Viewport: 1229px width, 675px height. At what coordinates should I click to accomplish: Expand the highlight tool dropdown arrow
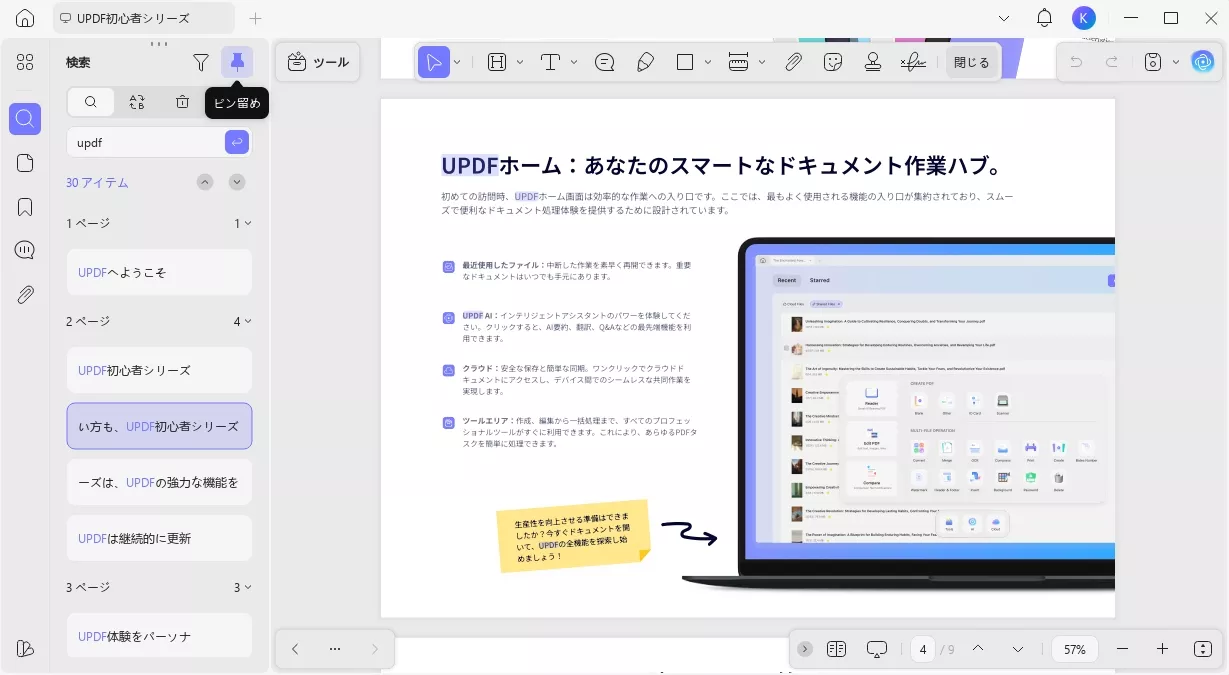click(x=520, y=62)
